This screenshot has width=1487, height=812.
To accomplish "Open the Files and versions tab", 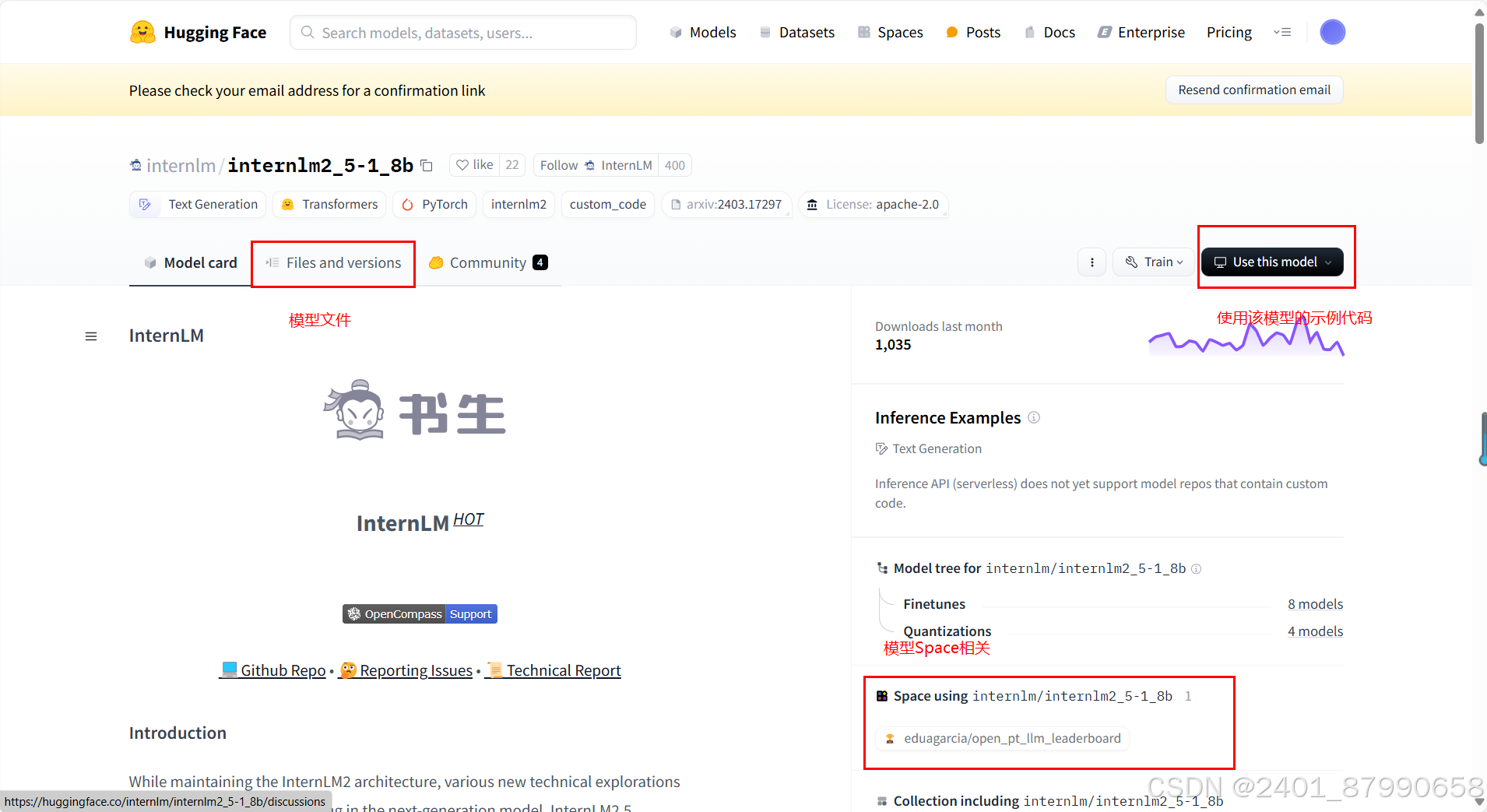I will pyautogui.click(x=333, y=263).
